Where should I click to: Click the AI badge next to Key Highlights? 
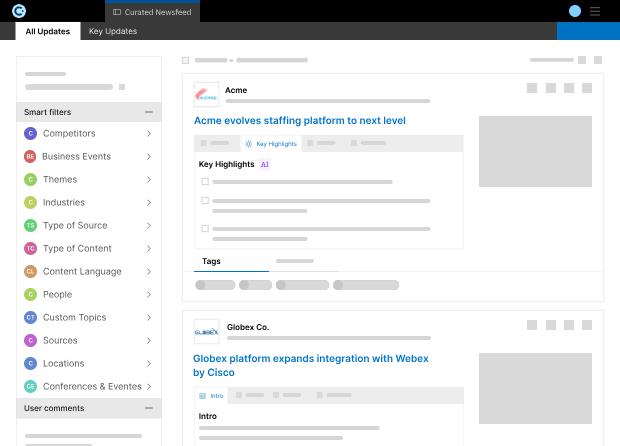pos(265,164)
